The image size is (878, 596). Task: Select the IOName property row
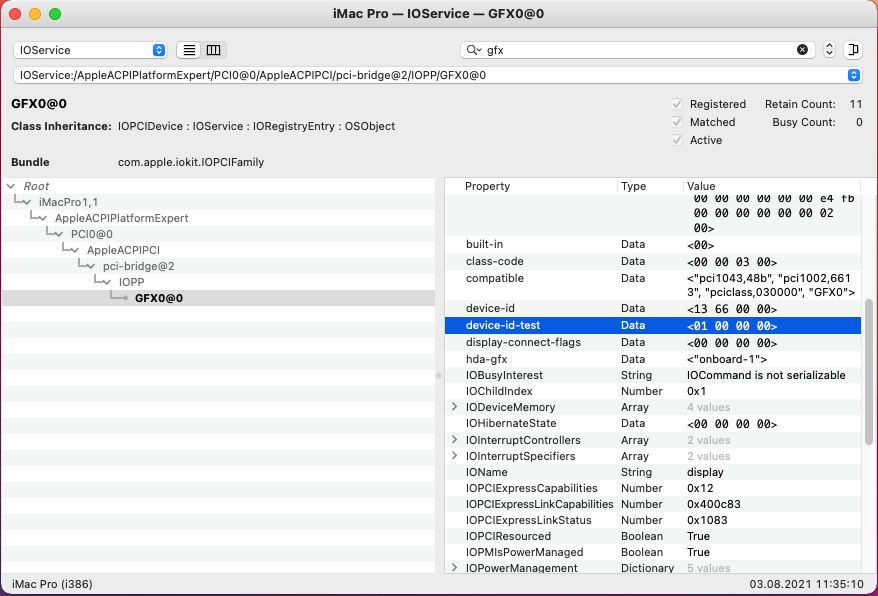click(x=653, y=472)
